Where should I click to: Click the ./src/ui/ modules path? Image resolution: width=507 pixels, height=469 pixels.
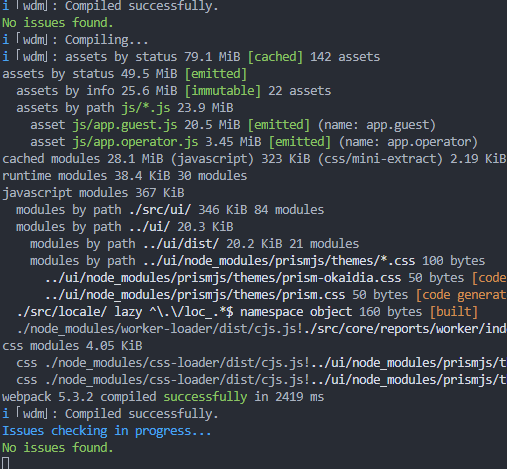coord(160,210)
